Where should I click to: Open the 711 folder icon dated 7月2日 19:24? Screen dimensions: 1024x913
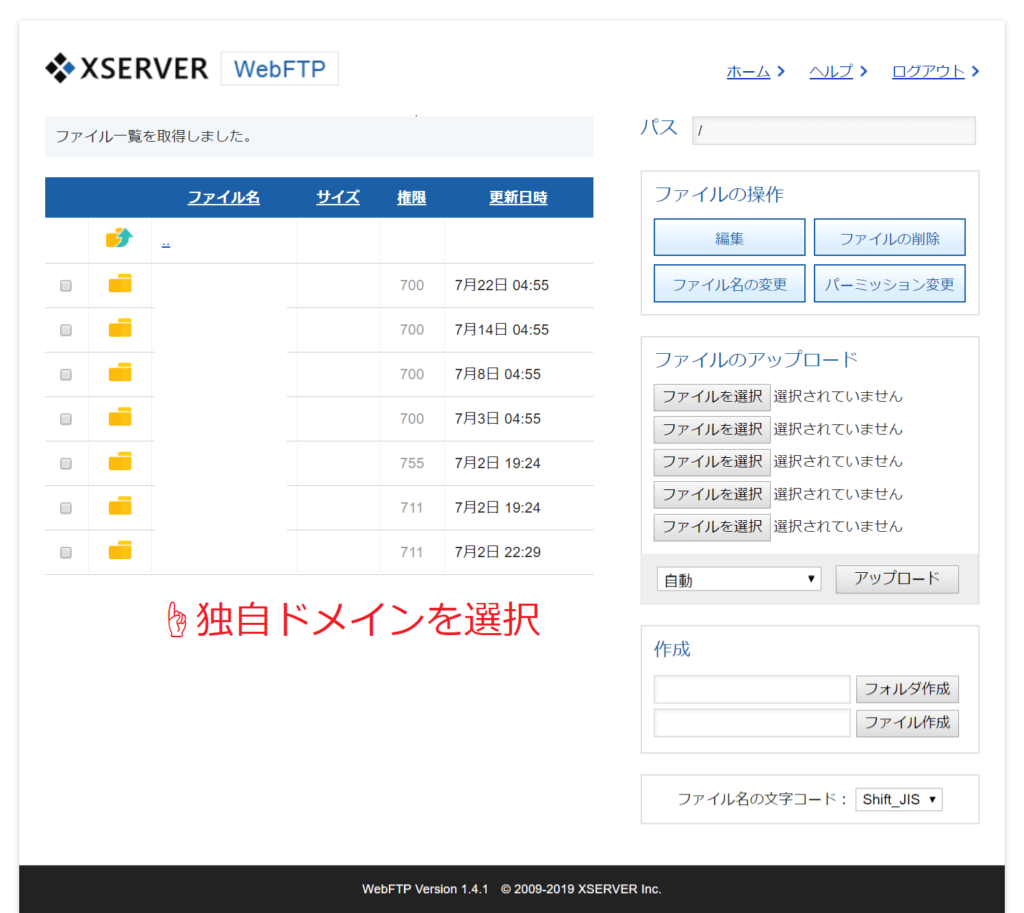(120, 506)
